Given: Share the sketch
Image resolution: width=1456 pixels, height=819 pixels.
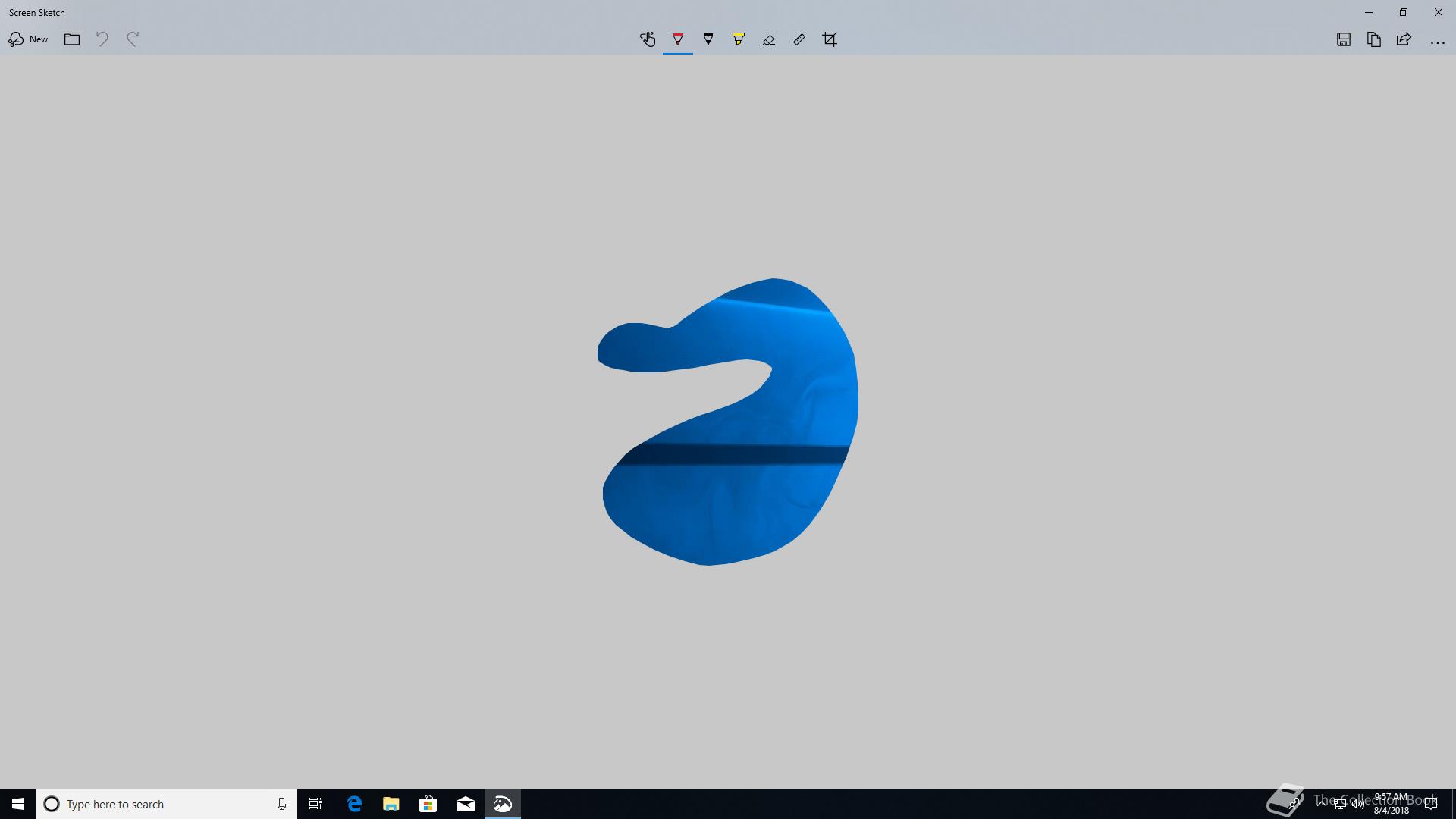Looking at the screenshot, I should pos(1404,39).
